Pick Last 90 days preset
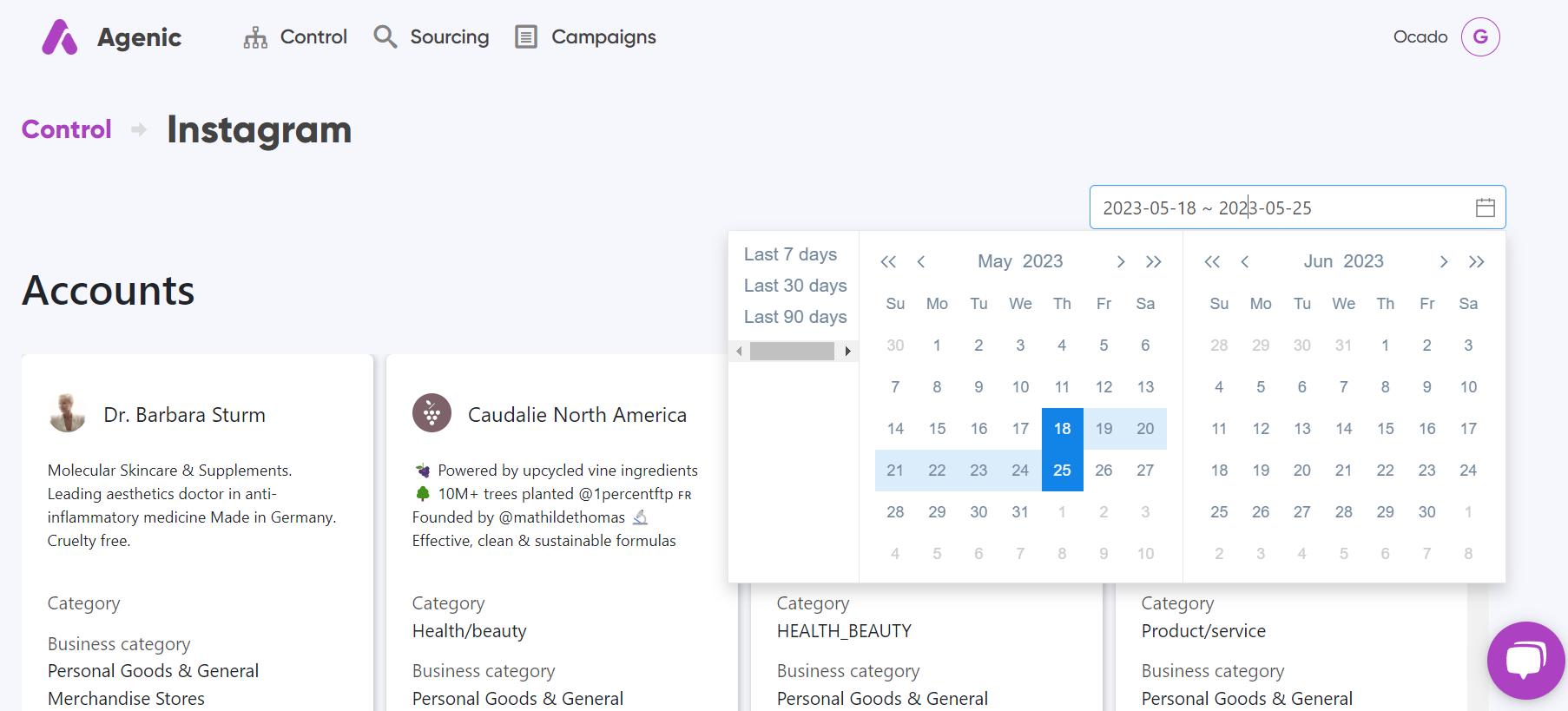Image resolution: width=1568 pixels, height=711 pixels. (x=794, y=317)
